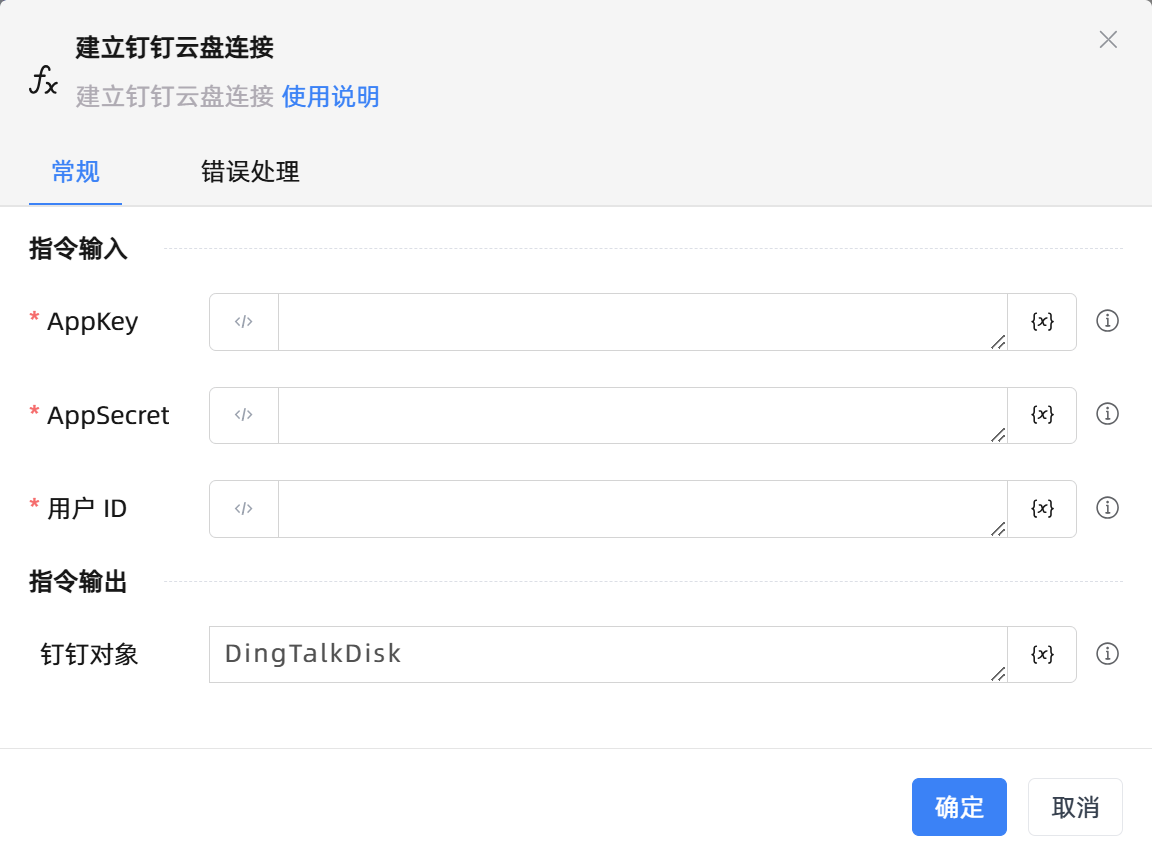Toggle expression mode icon for AppKey
This screenshot has height=864, width=1152.
pos(244,322)
